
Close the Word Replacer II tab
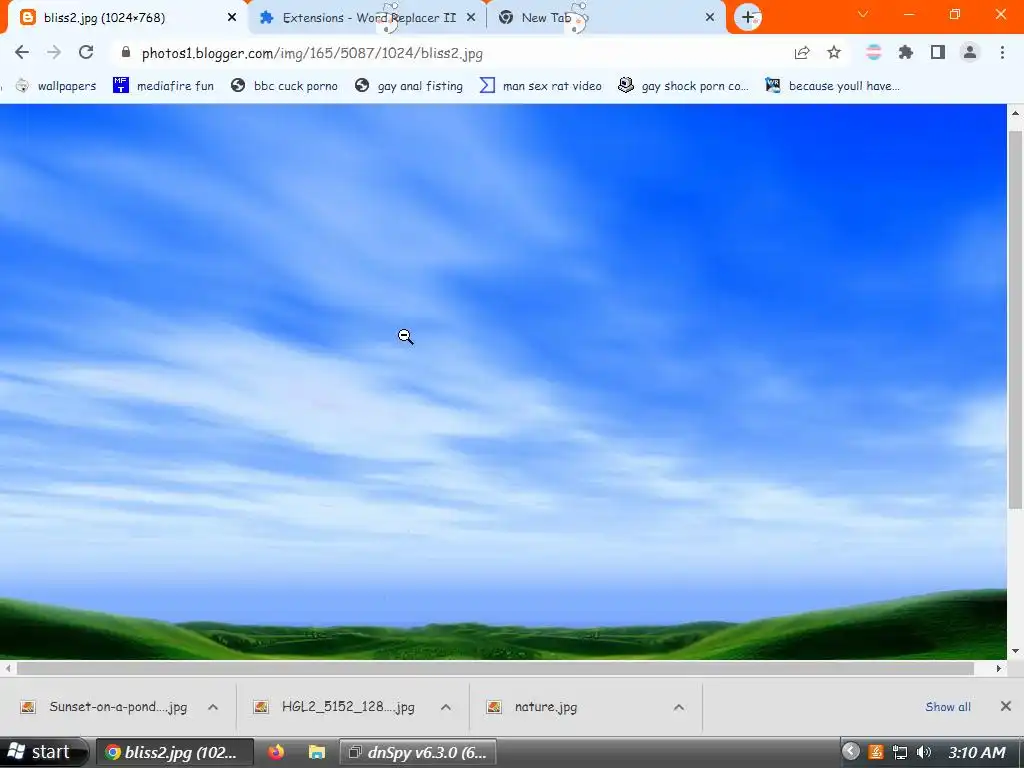click(471, 18)
